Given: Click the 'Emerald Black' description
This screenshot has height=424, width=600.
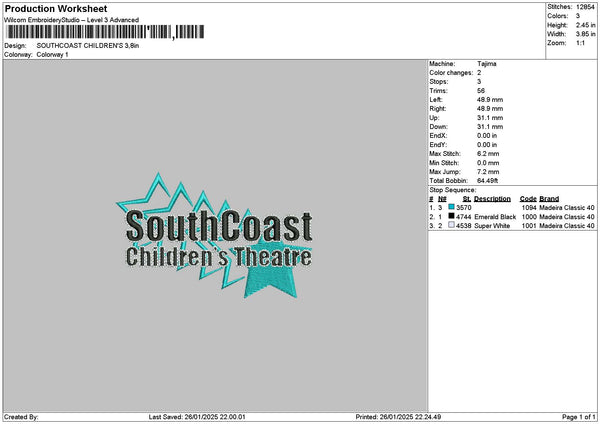Looking at the screenshot, I should click(495, 217).
